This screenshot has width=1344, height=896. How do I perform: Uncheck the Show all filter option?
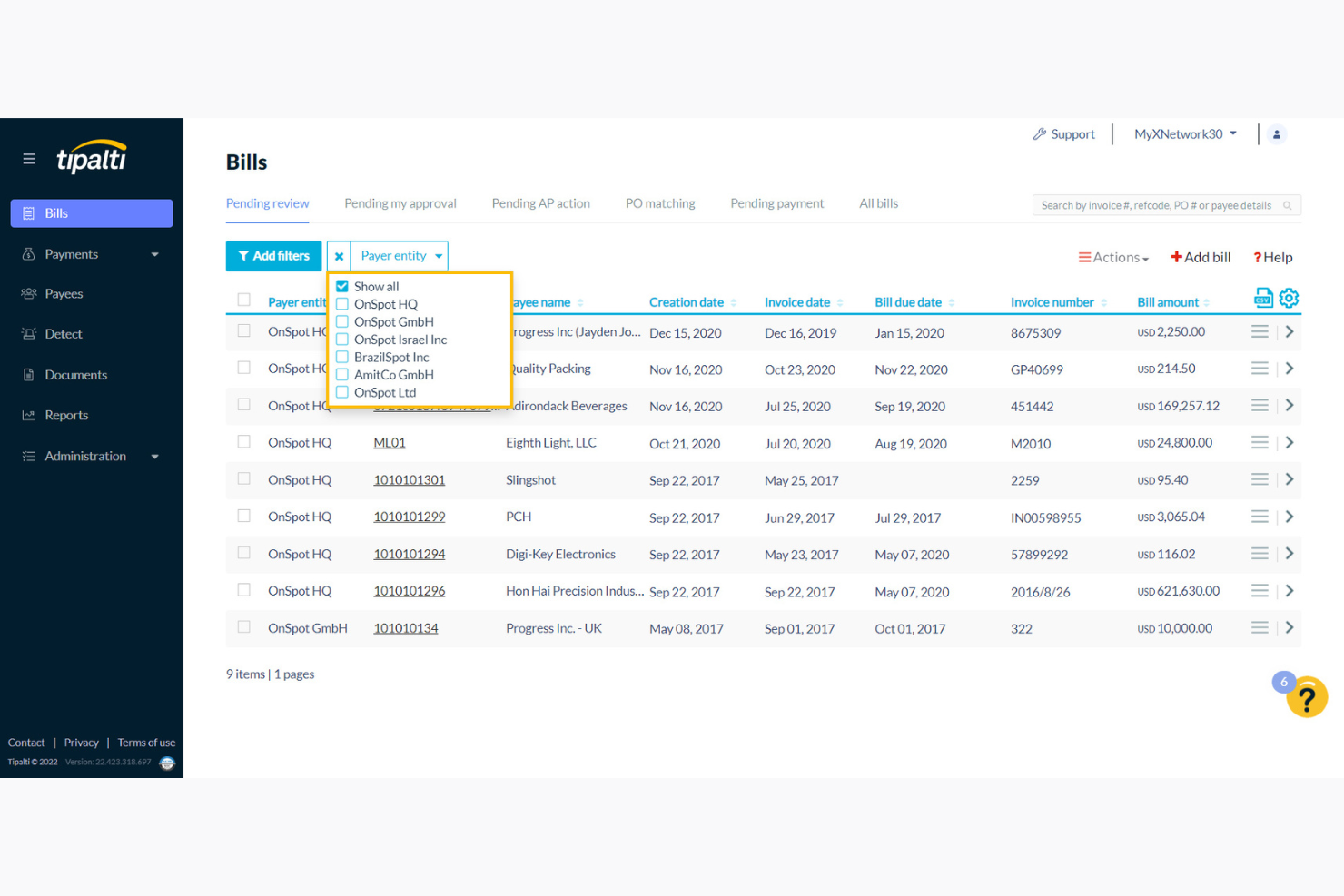coord(342,287)
